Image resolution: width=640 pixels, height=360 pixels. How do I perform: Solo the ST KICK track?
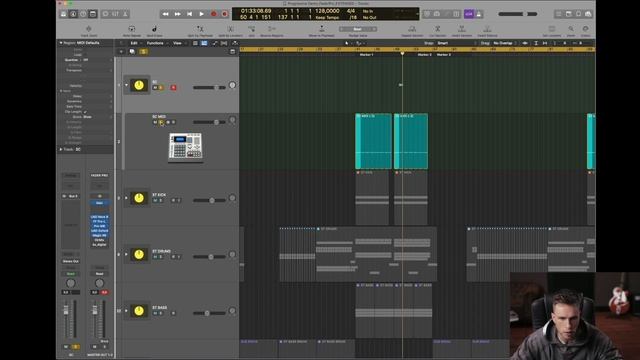pyautogui.click(x=161, y=200)
